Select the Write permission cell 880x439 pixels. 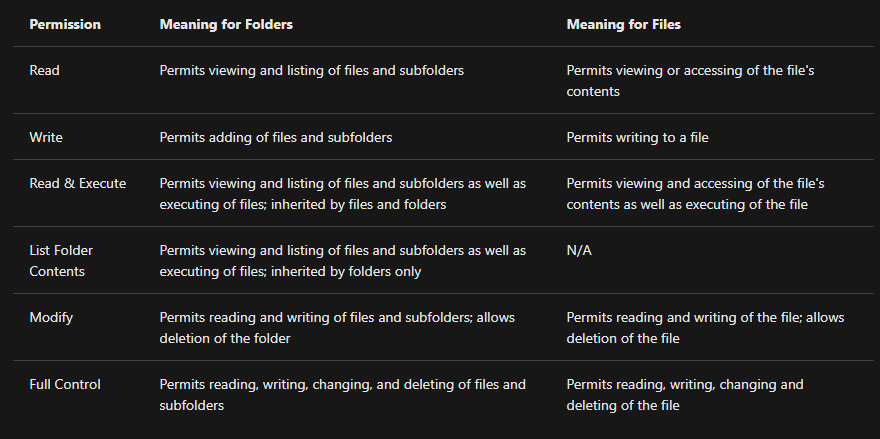point(46,137)
